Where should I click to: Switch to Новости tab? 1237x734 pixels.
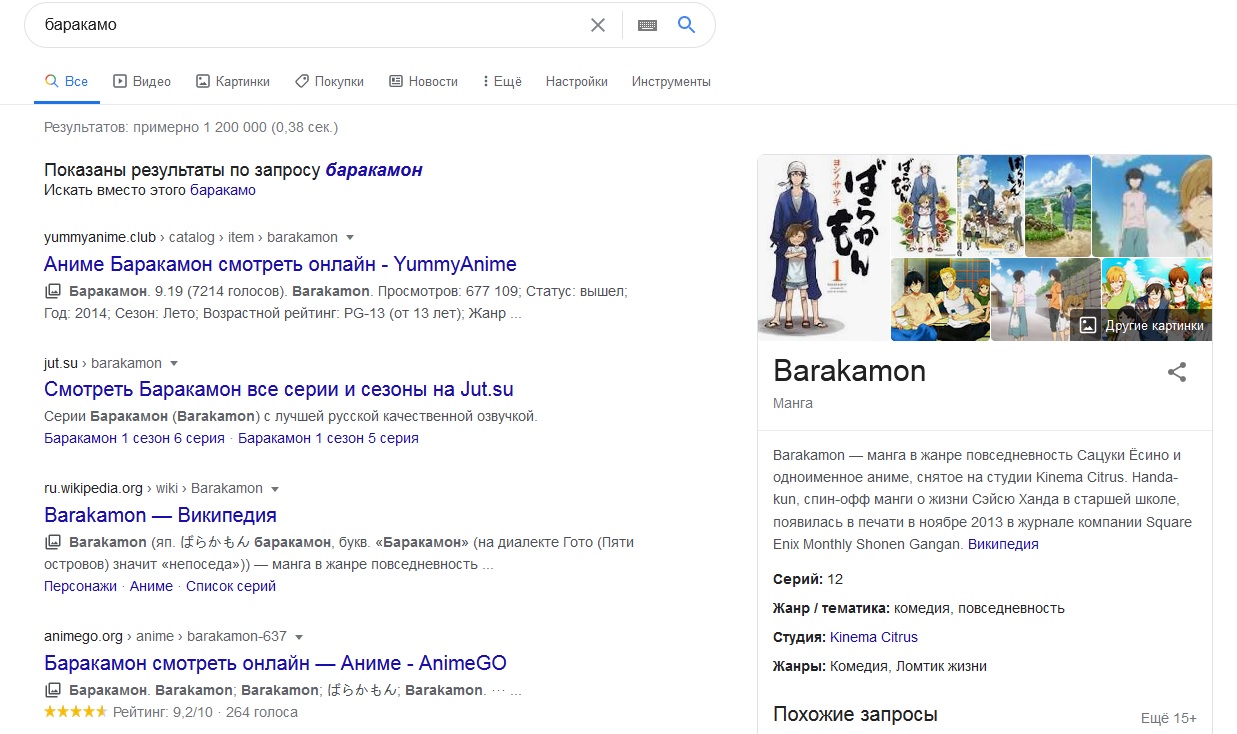tap(423, 82)
